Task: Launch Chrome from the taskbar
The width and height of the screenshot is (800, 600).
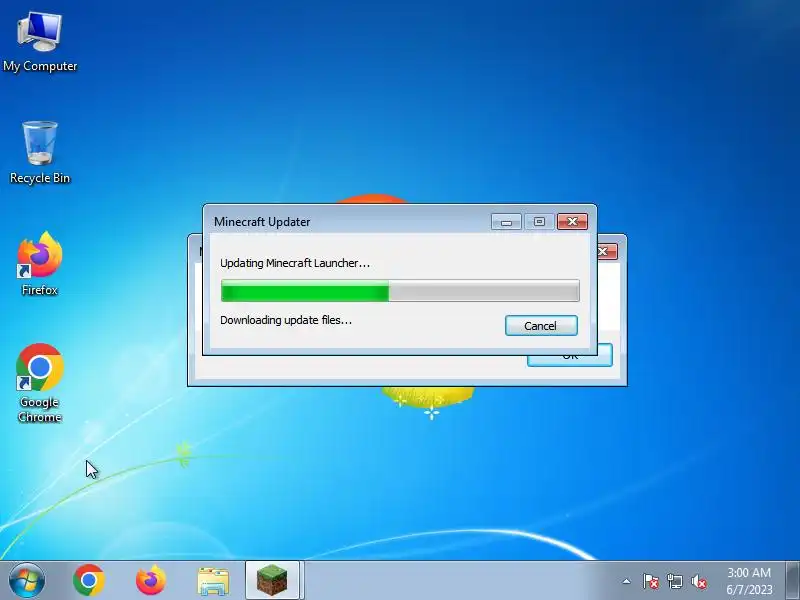Action: 89,580
